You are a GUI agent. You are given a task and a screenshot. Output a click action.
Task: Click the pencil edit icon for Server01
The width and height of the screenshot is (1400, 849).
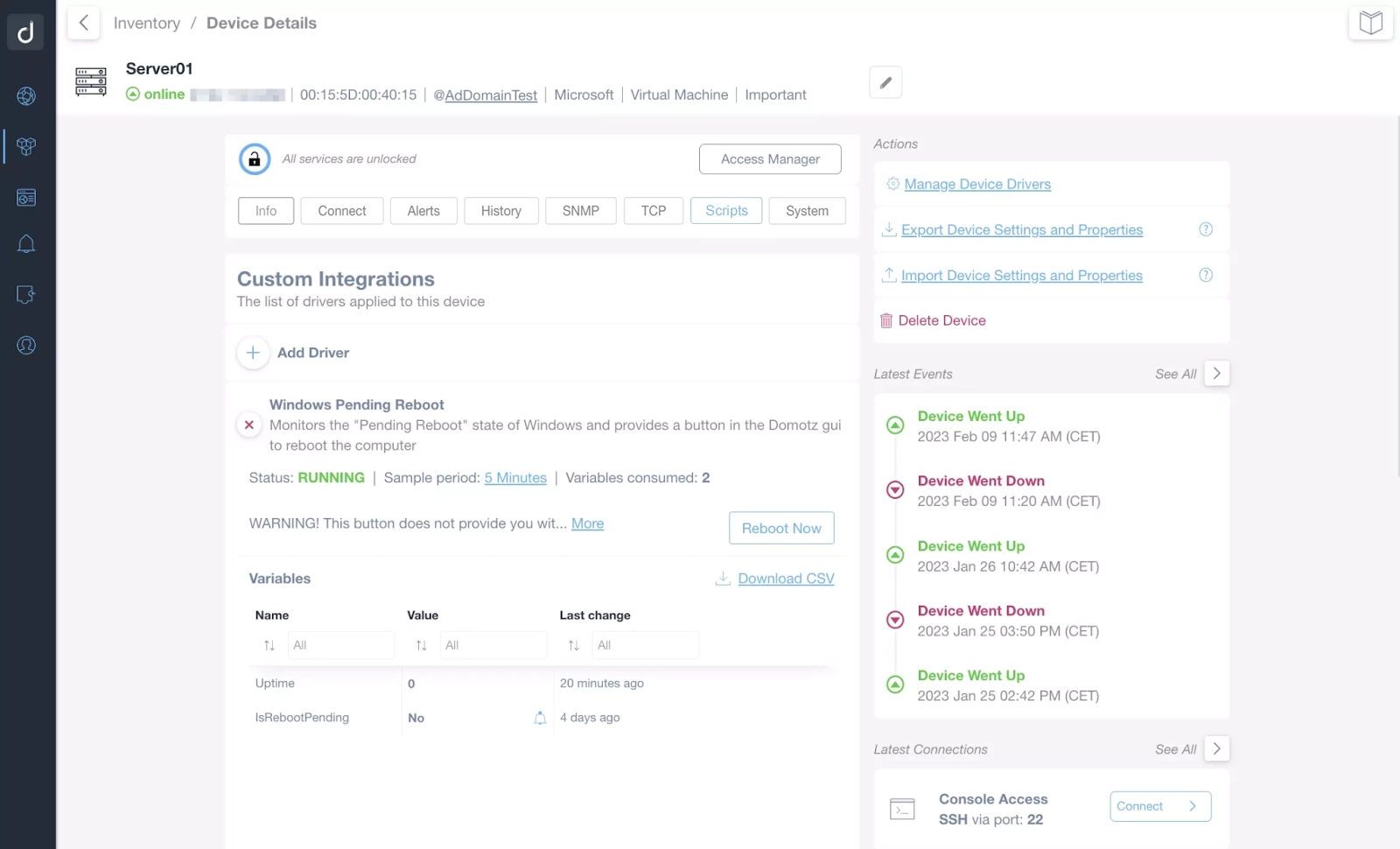click(x=885, y=82)
